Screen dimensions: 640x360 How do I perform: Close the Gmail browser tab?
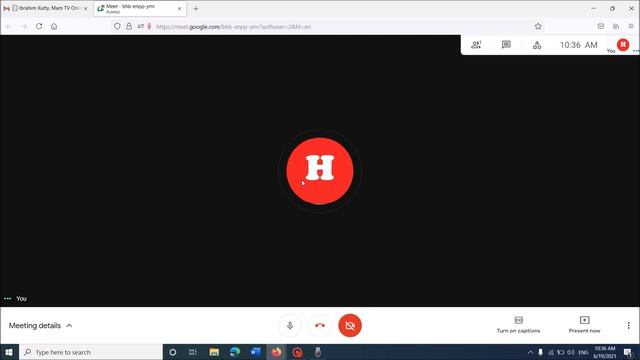tap(85, 8)
